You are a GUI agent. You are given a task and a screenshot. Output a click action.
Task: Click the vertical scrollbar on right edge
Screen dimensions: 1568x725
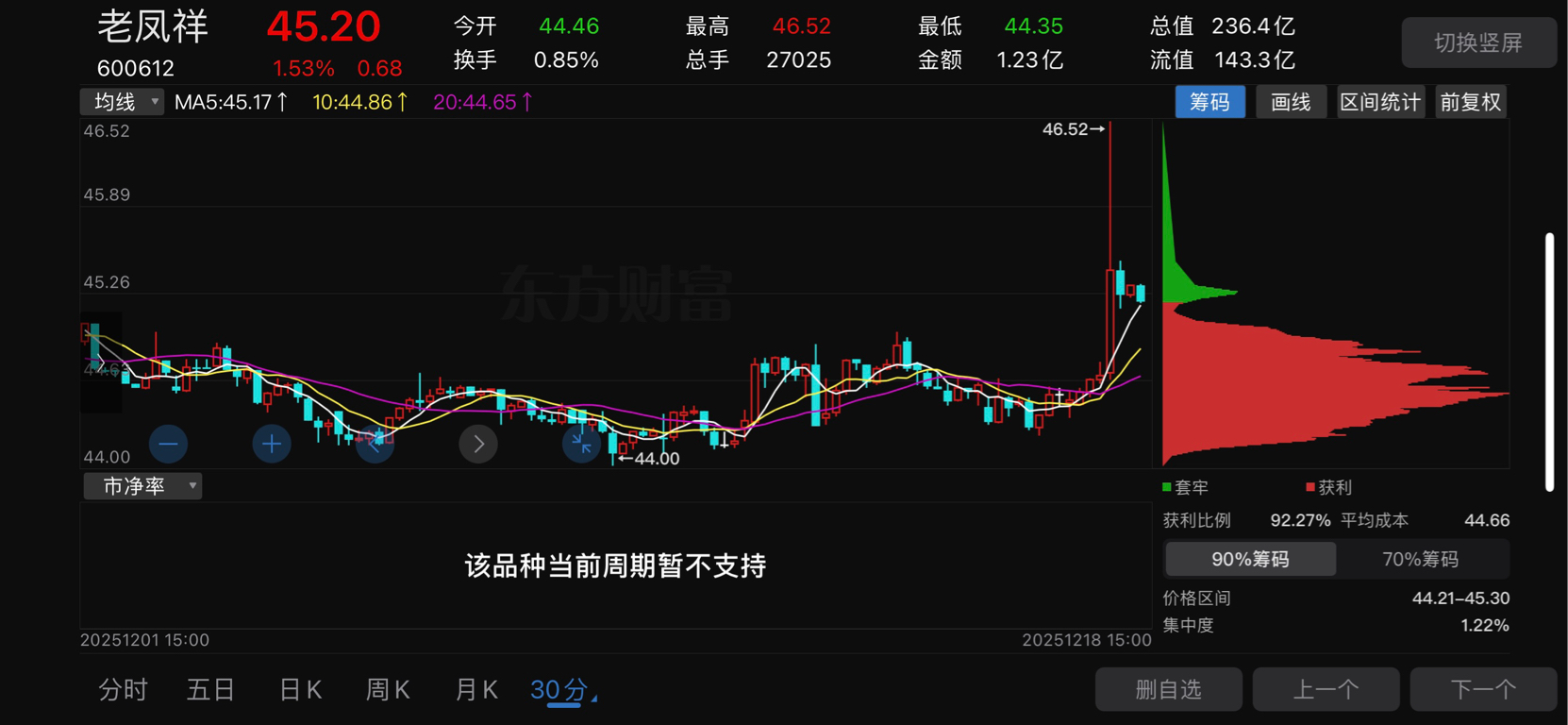coord(1549,362)
